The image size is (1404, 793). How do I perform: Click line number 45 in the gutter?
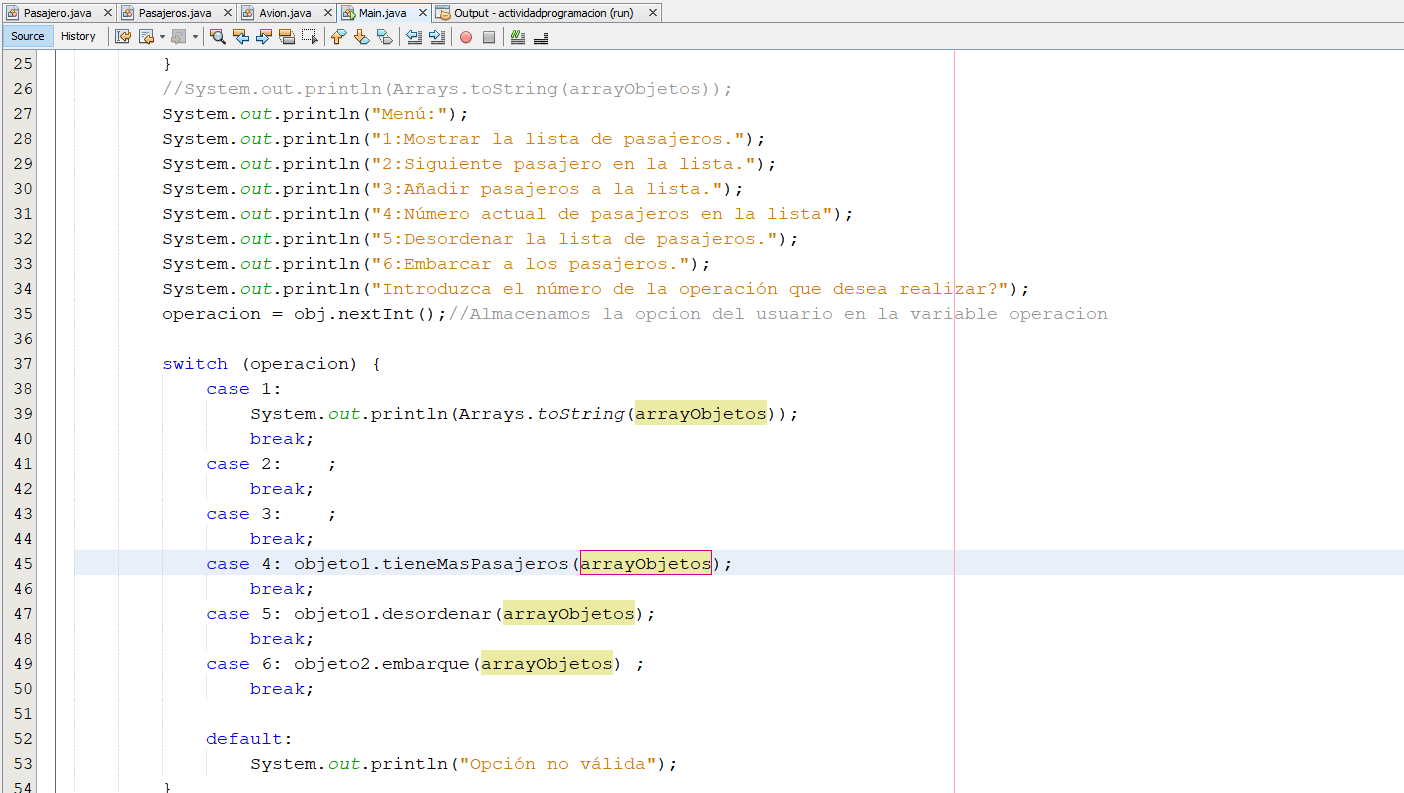pyautogui.click(x=23, y=564)
